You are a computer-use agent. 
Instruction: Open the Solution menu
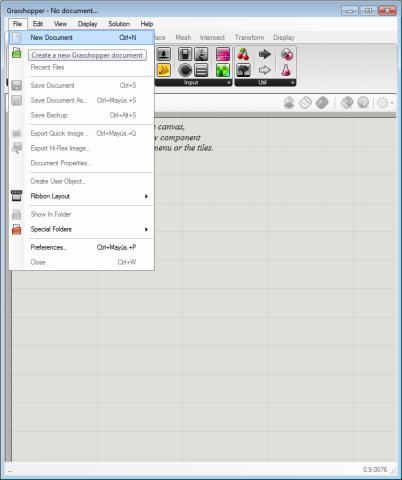pyautogui.click(x=119, y=24)
